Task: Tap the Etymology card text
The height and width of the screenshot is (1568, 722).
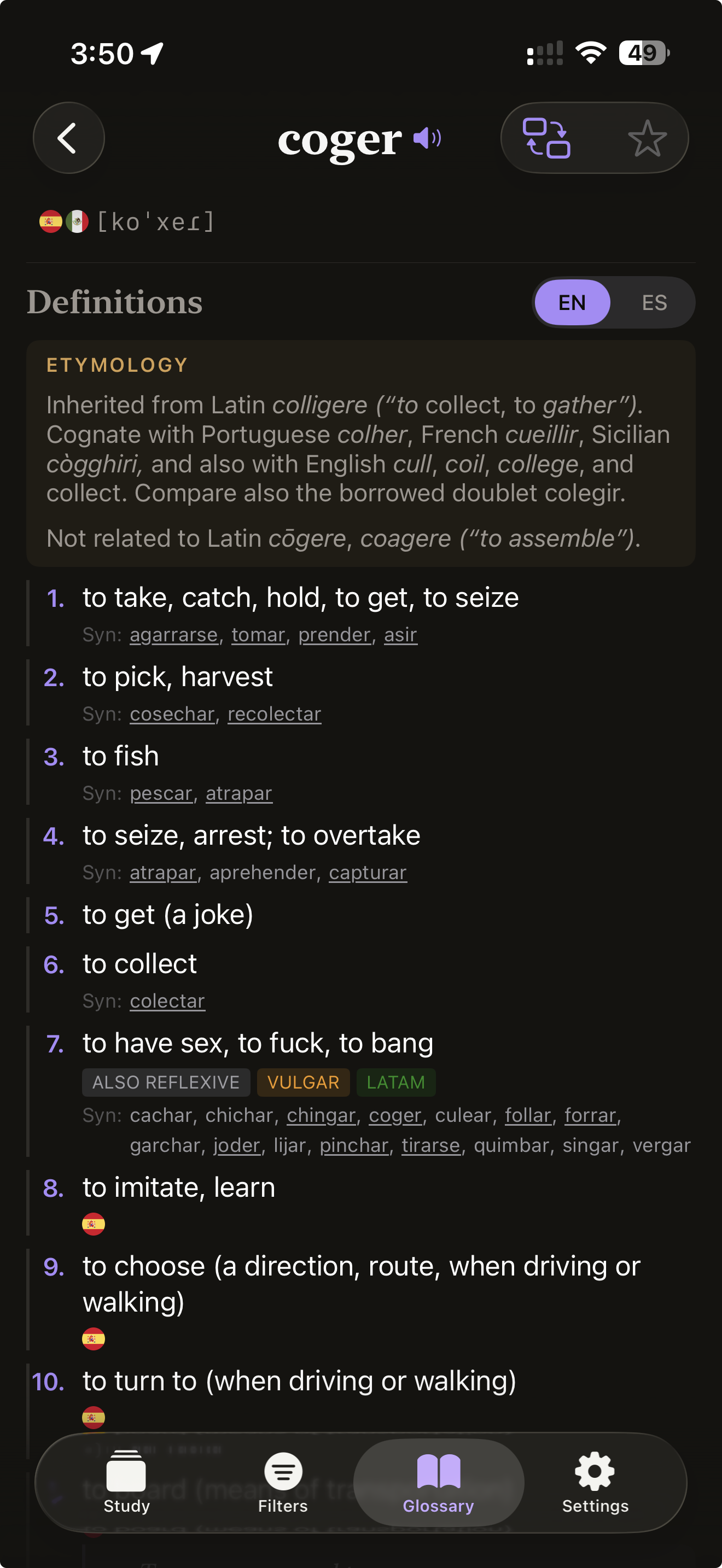Action: tap(360, 450)
